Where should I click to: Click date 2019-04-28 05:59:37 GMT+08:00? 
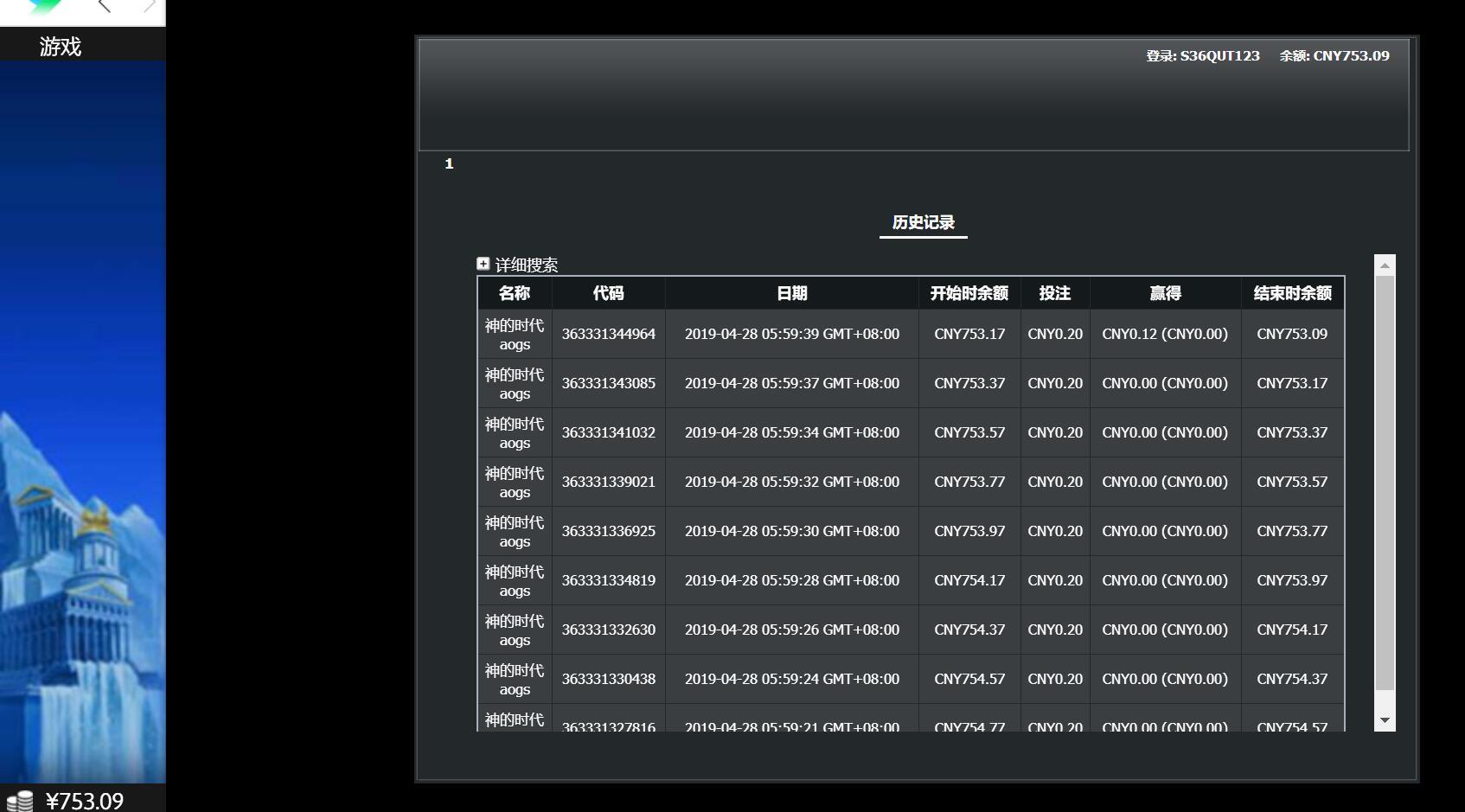tap(792, 383)
